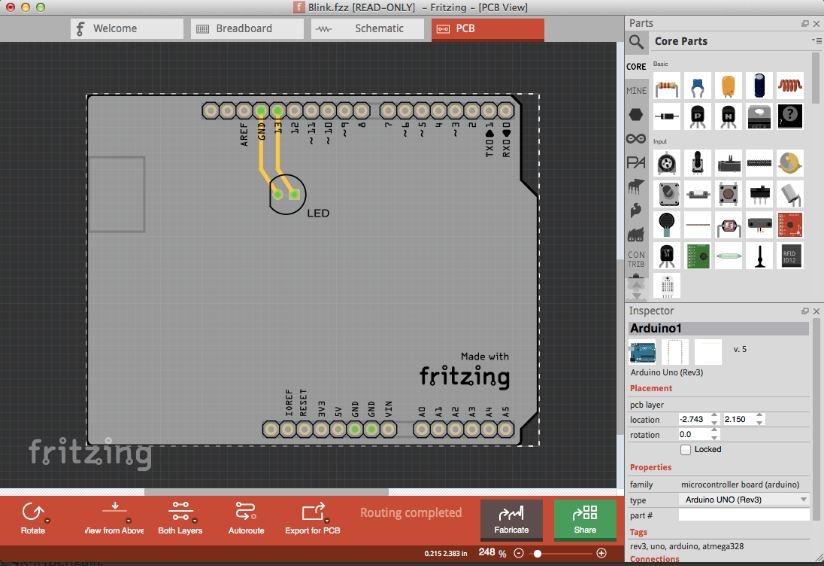This screenshot has height=566, width=824.
Task: Switch to the Schematic tab
Action: point(367,28)
